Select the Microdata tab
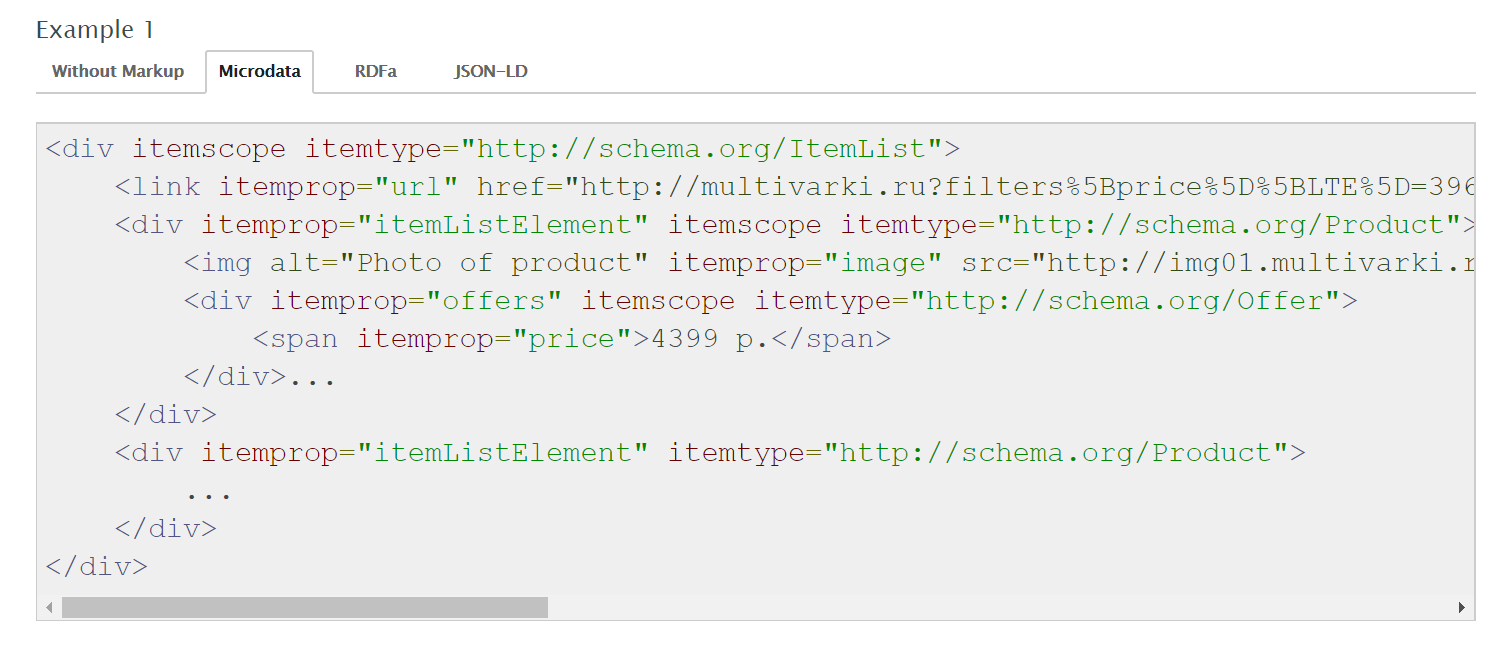Image resolution: width=1500 pixels, height=648 pixels. [x=260, y=71]
